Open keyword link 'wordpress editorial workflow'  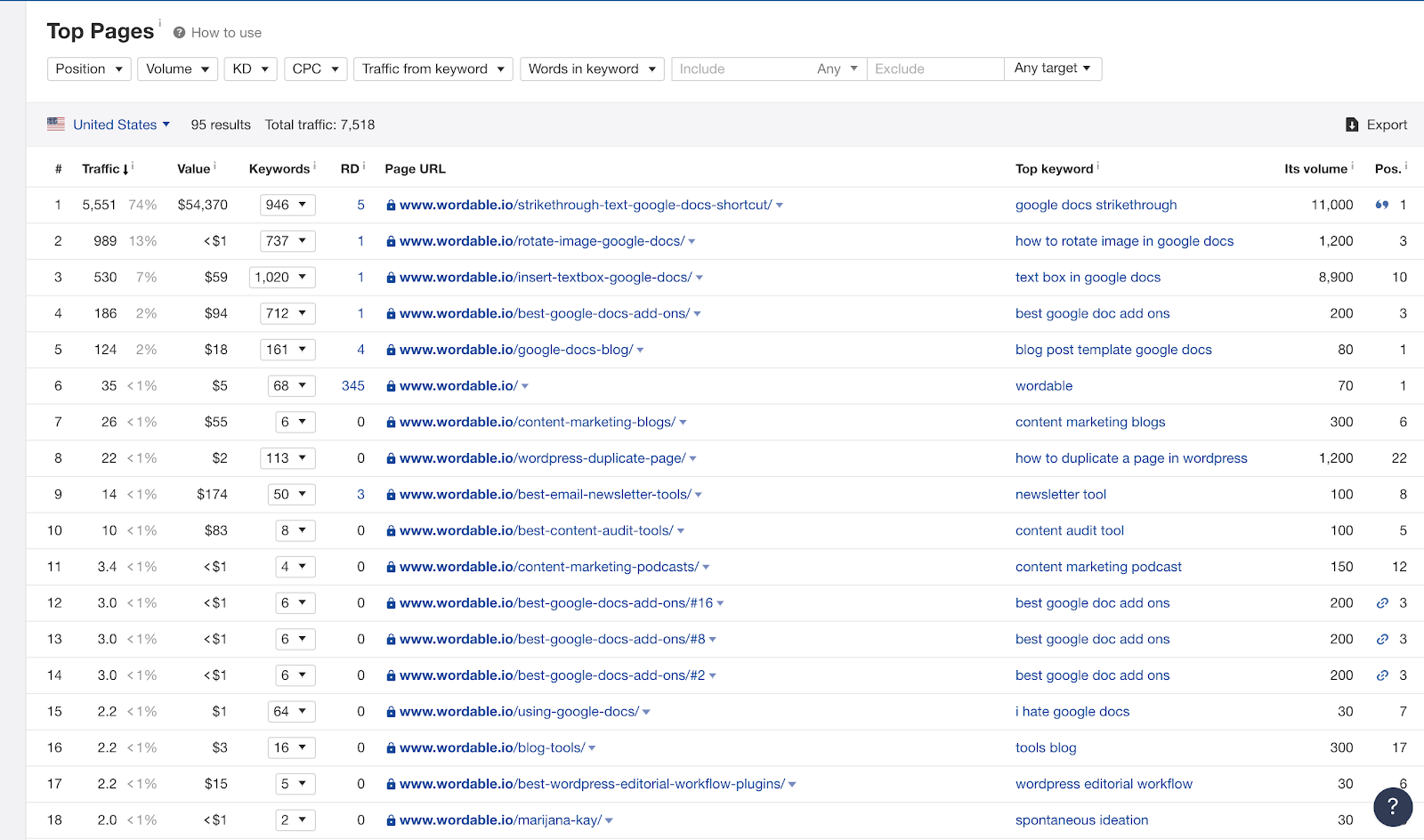pyautogui.click(x=1104, y=784)
